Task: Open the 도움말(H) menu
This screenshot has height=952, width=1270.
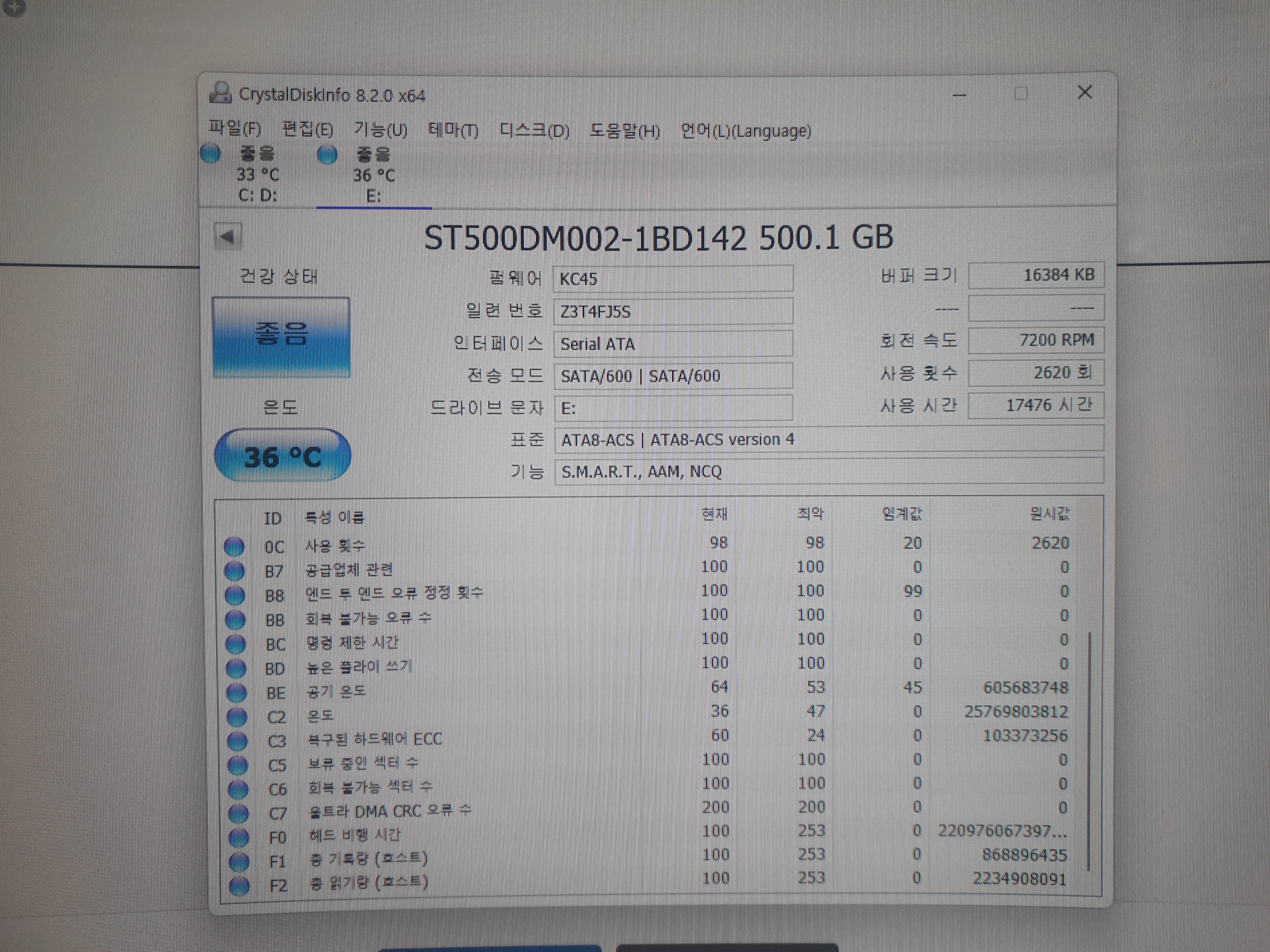Action: click(x=625, y=131)
